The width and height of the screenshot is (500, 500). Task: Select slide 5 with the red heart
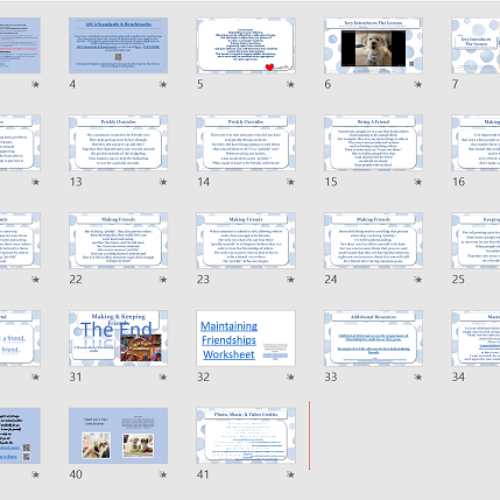[x=246, y=45]
